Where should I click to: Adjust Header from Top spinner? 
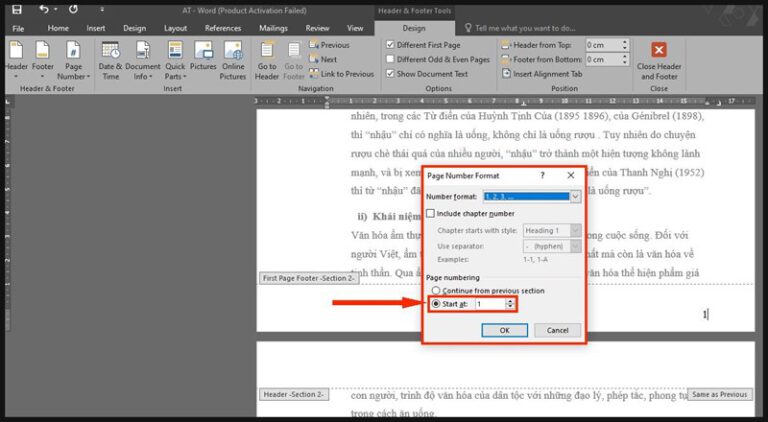(x=624, y=45)
